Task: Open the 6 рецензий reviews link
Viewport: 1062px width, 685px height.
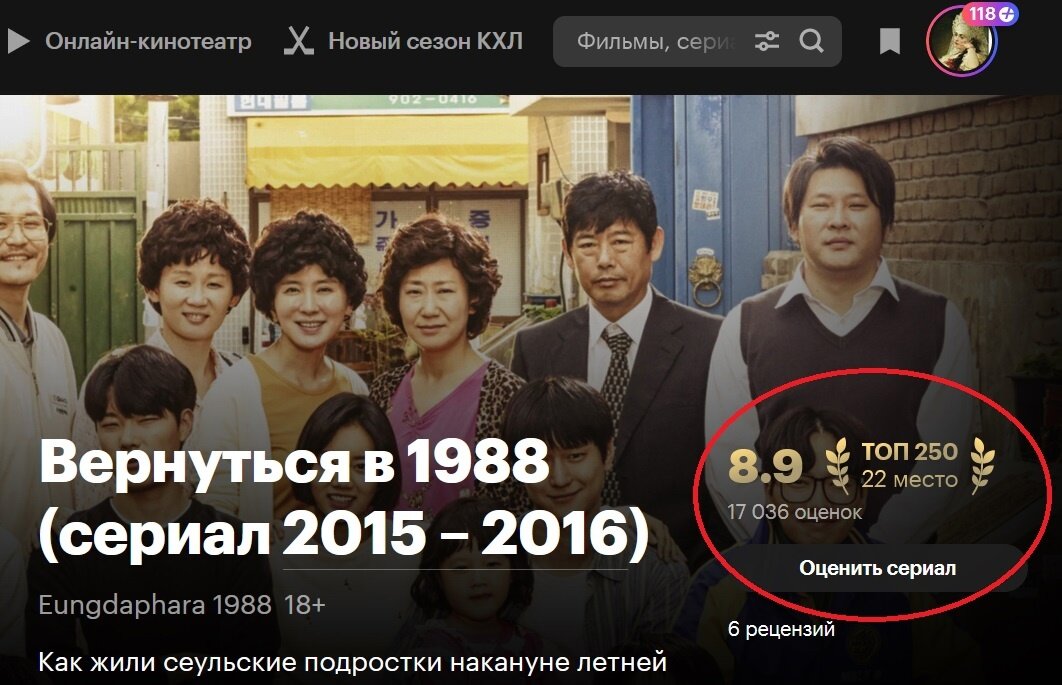Action: 781,629
